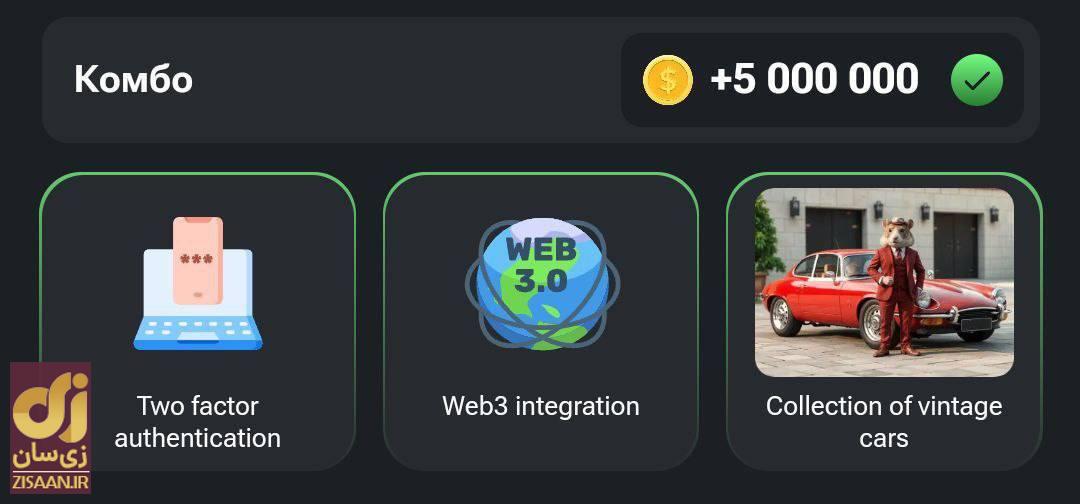Click the Persian زی‌سان text in logo
Screen dimensions: 1080x504
click(x=50, y=456)
